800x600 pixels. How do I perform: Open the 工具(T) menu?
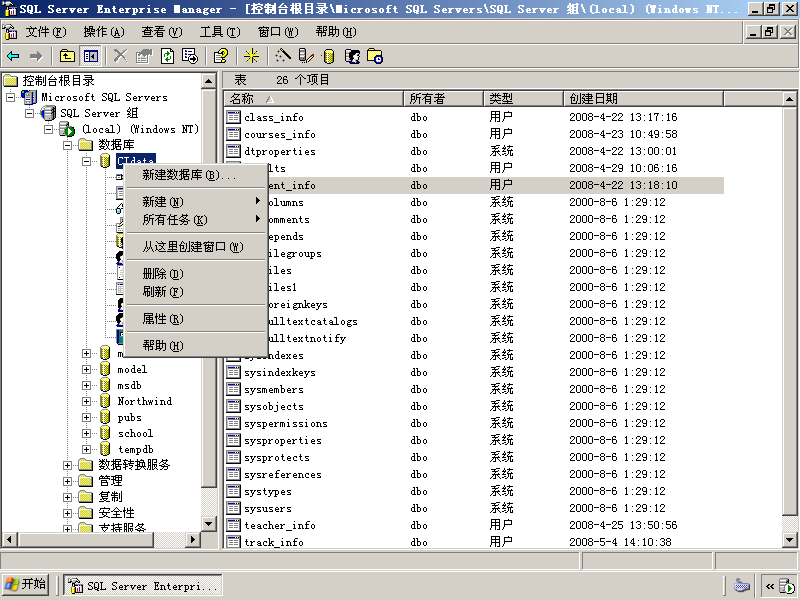220,32
